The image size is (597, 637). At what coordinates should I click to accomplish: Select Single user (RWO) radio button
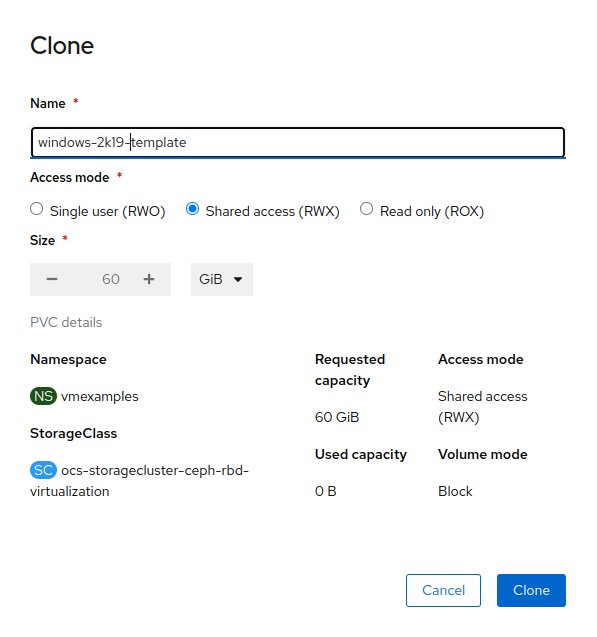(x=37, y=209)
